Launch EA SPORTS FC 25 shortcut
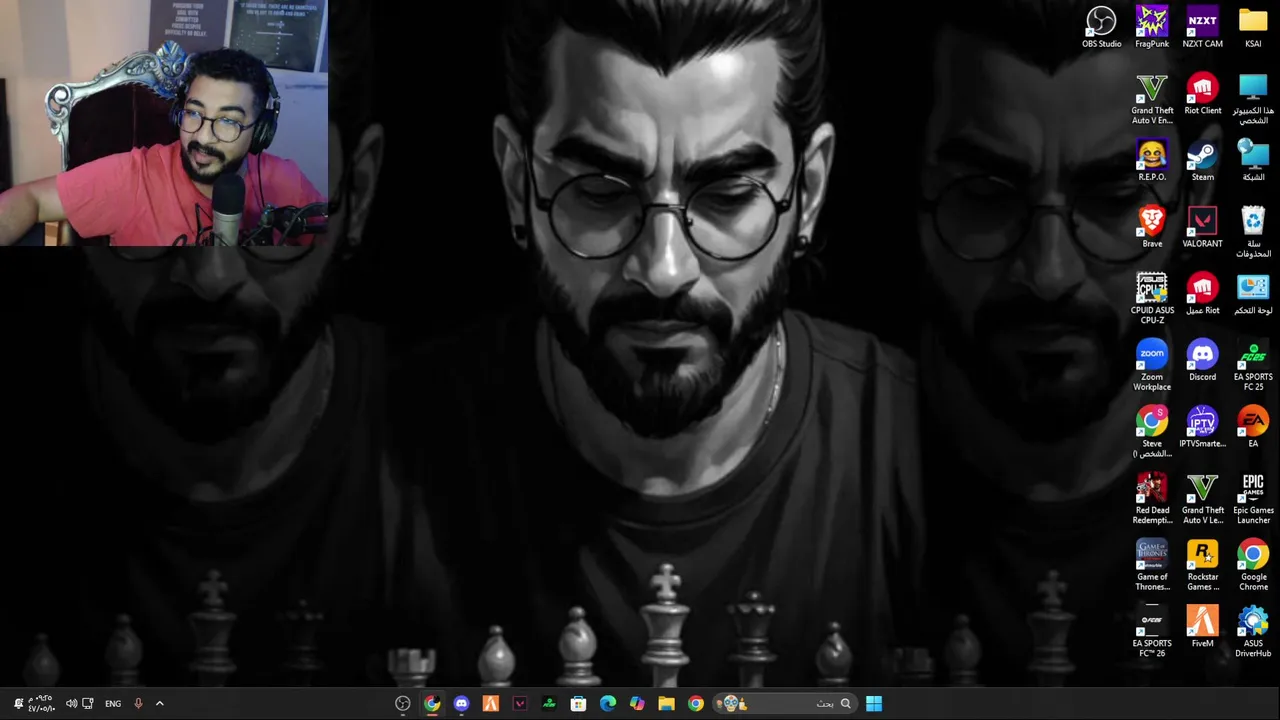 click(1253, 365)
